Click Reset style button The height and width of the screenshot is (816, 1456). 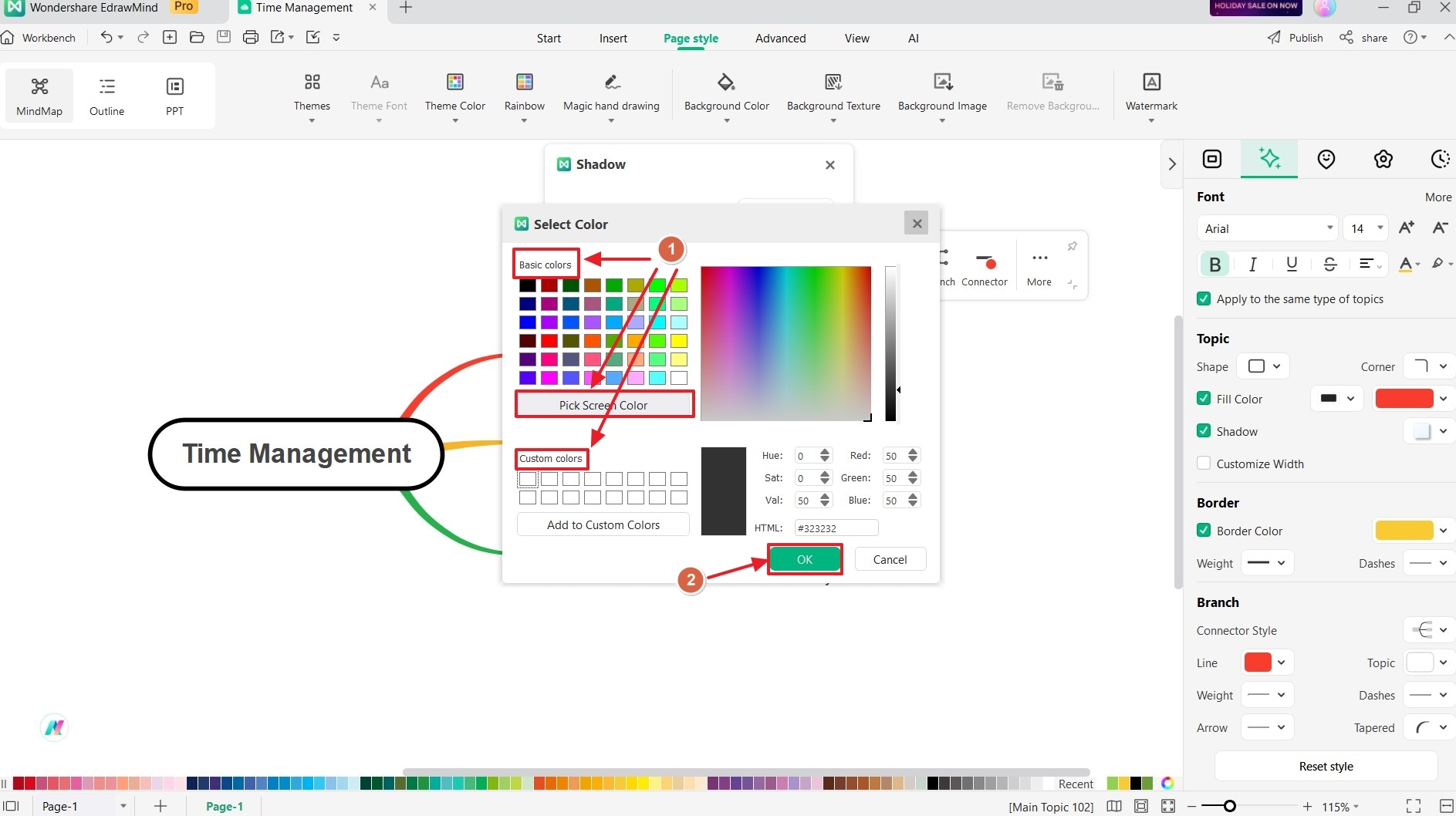[1326, 766]
